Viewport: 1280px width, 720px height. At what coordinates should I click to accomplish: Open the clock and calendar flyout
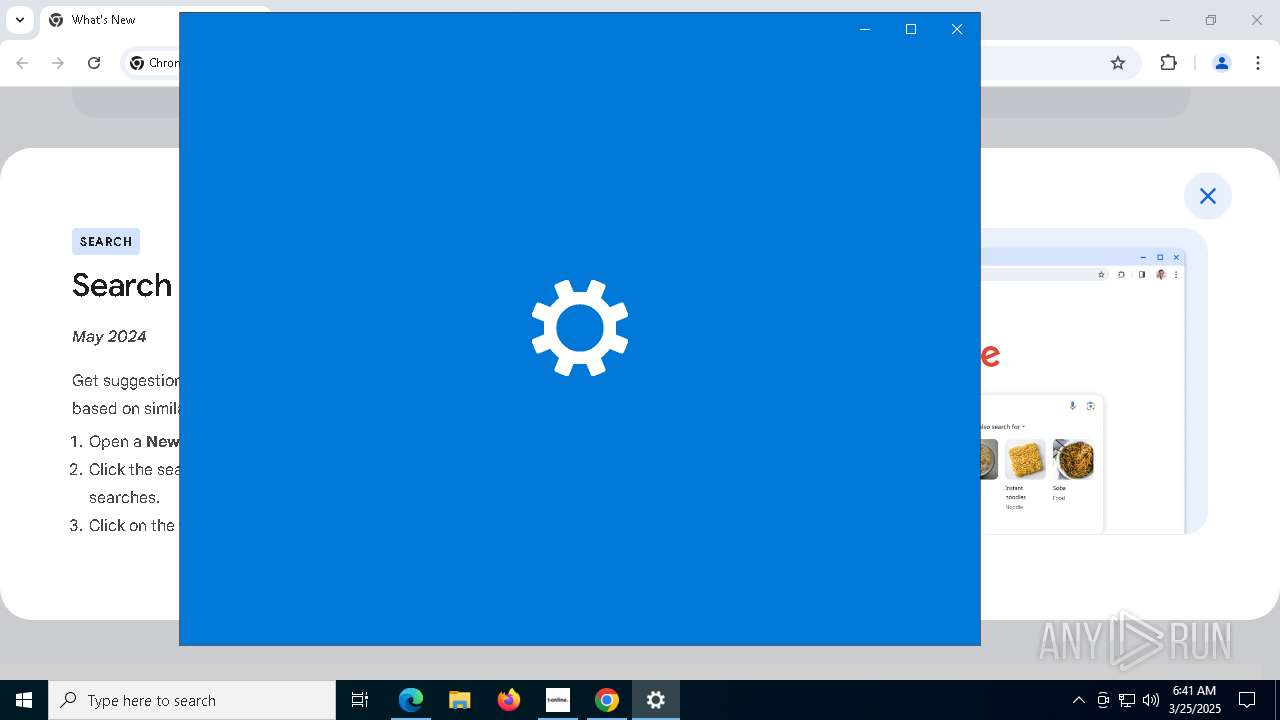pos(1196,700)
